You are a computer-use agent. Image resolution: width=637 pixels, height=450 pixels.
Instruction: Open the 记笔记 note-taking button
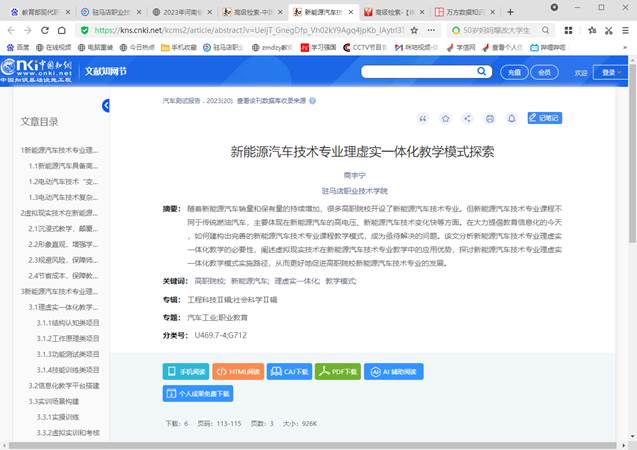coord(545,118)
